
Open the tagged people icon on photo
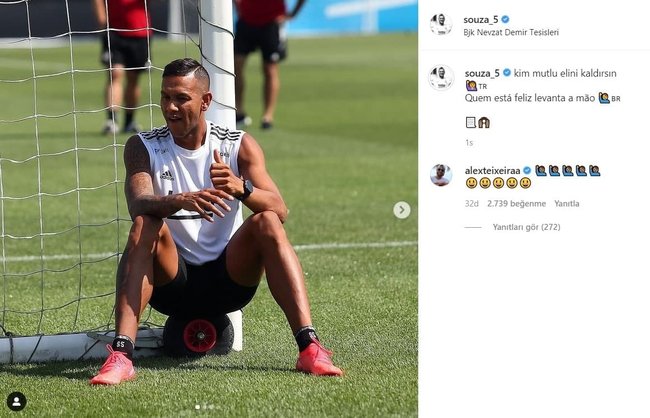pos(17,401)
